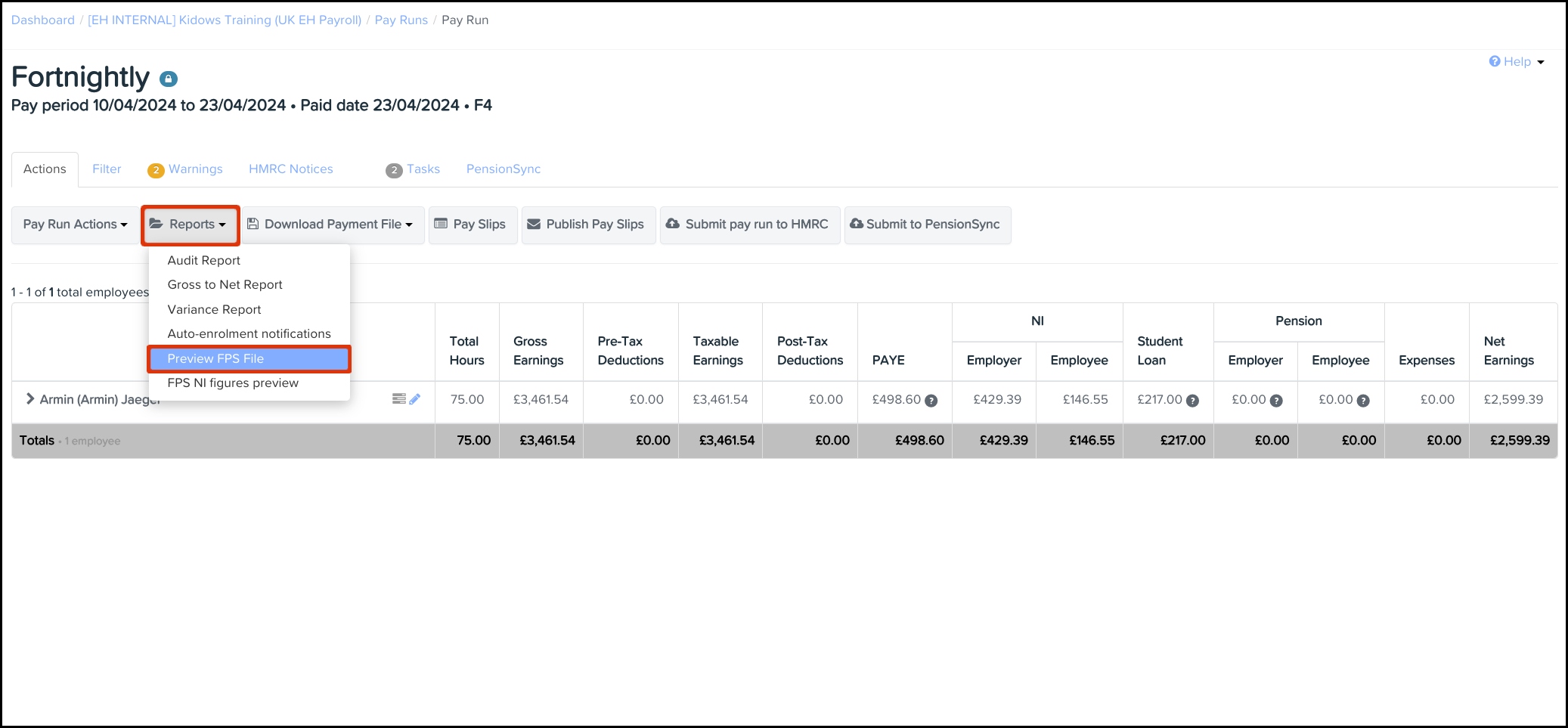Viewport: 1568px width, 728px height.
Task: Click Pension Employer help question icon
Action: (1276, 401)
